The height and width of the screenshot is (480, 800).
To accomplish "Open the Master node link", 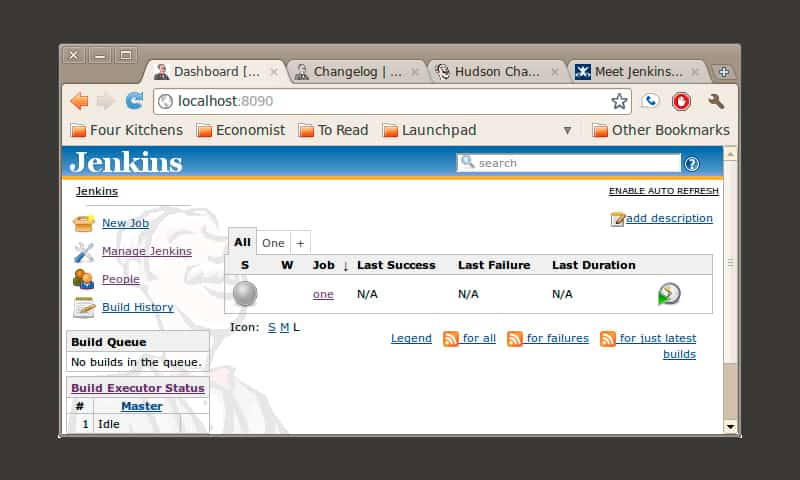I will point(142,407).
